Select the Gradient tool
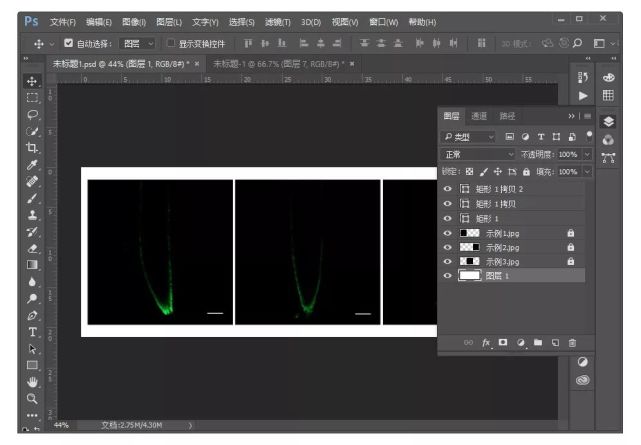The image size is (641, 445). (x=32, y=264)
